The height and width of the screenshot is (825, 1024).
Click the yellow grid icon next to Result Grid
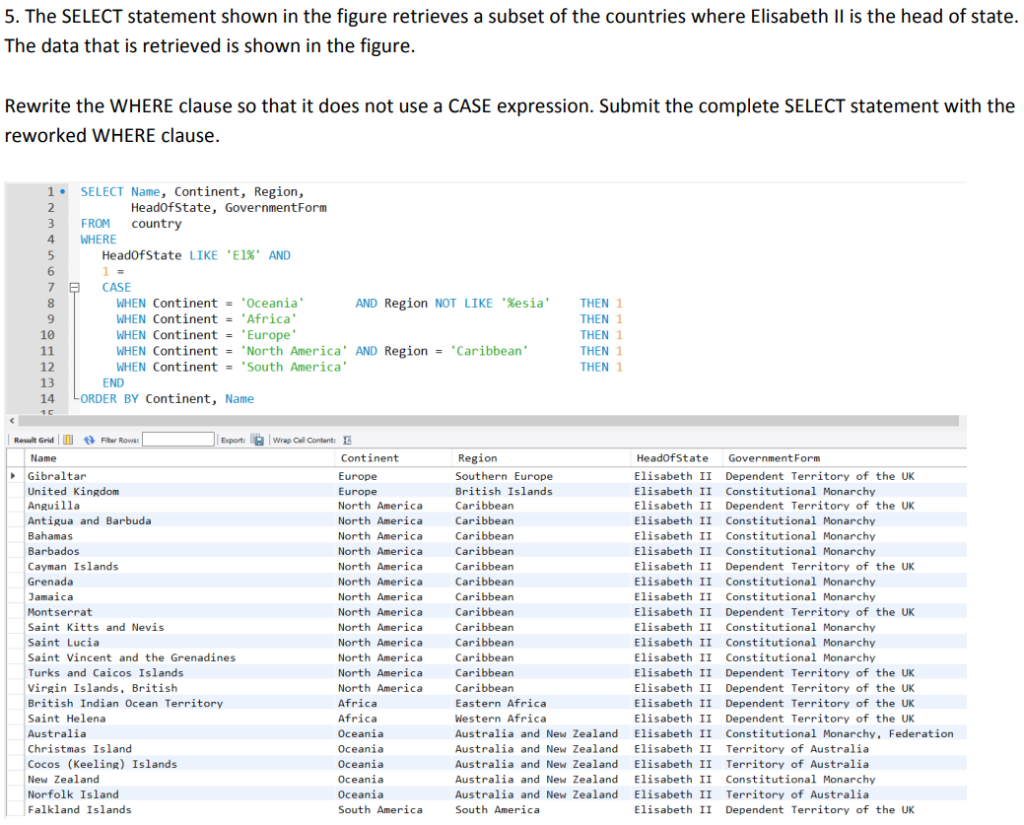coord(67,440)
